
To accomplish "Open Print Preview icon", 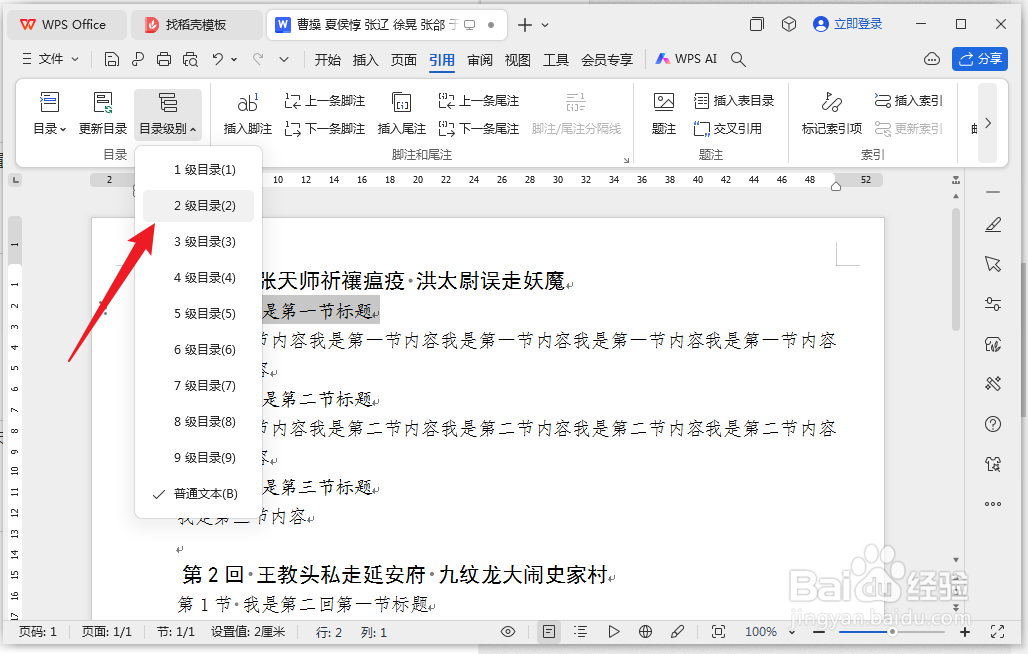I will click(x=190, y=60).
